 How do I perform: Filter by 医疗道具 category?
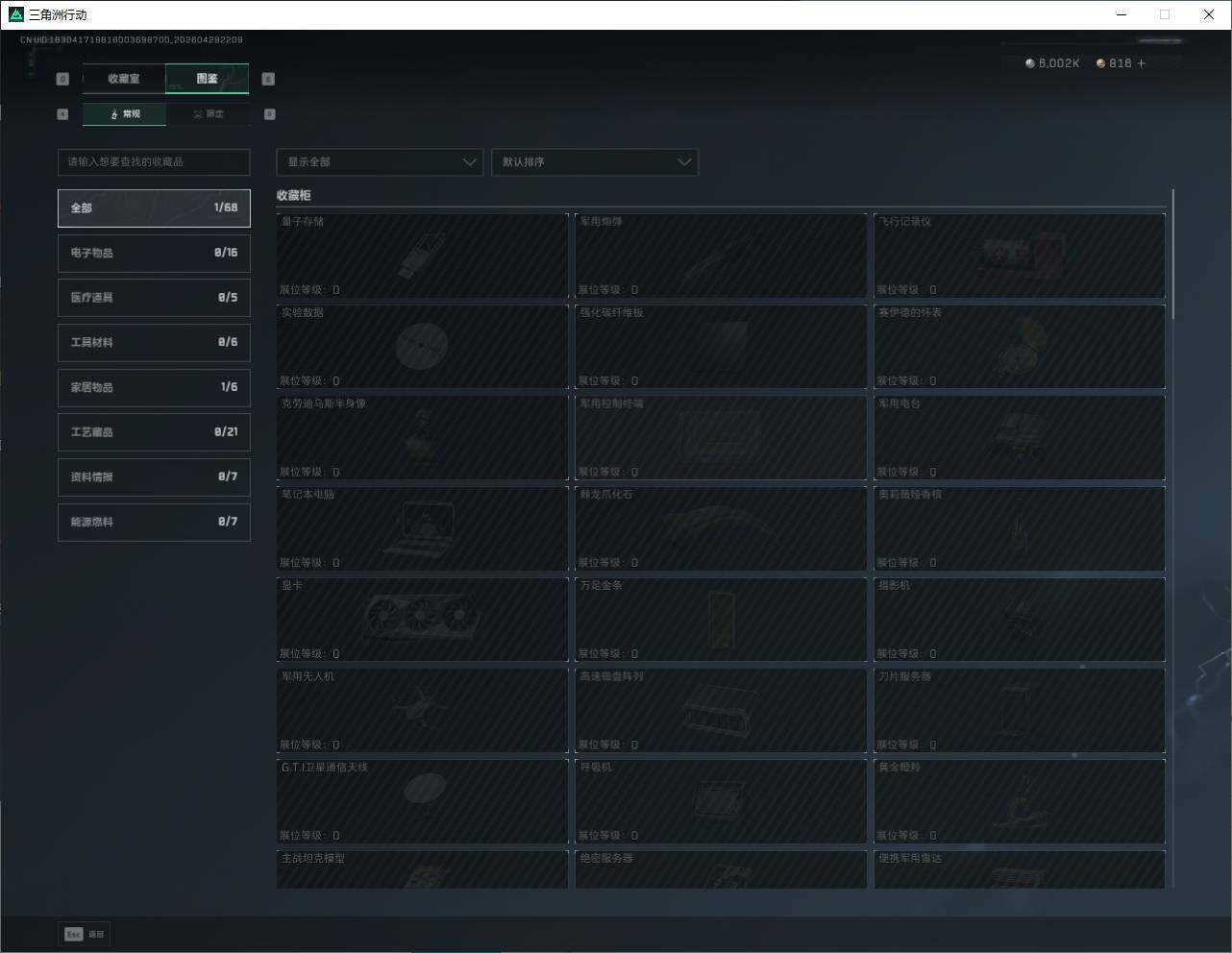click(154, 298)
